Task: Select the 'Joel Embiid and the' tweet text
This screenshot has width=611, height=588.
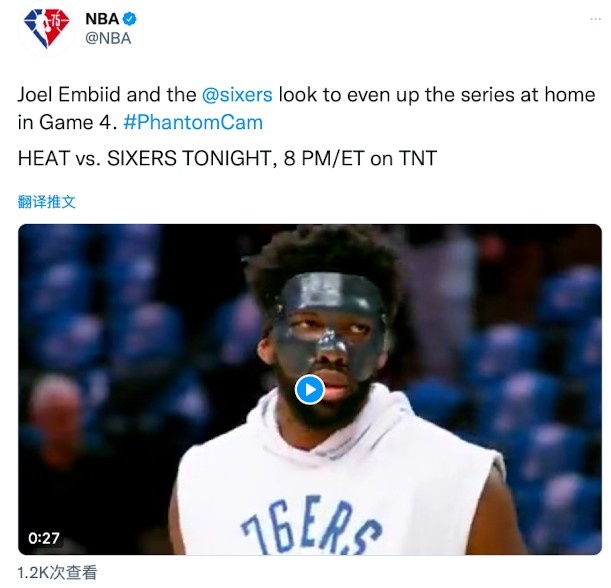Action: click(x=107, y=95)
